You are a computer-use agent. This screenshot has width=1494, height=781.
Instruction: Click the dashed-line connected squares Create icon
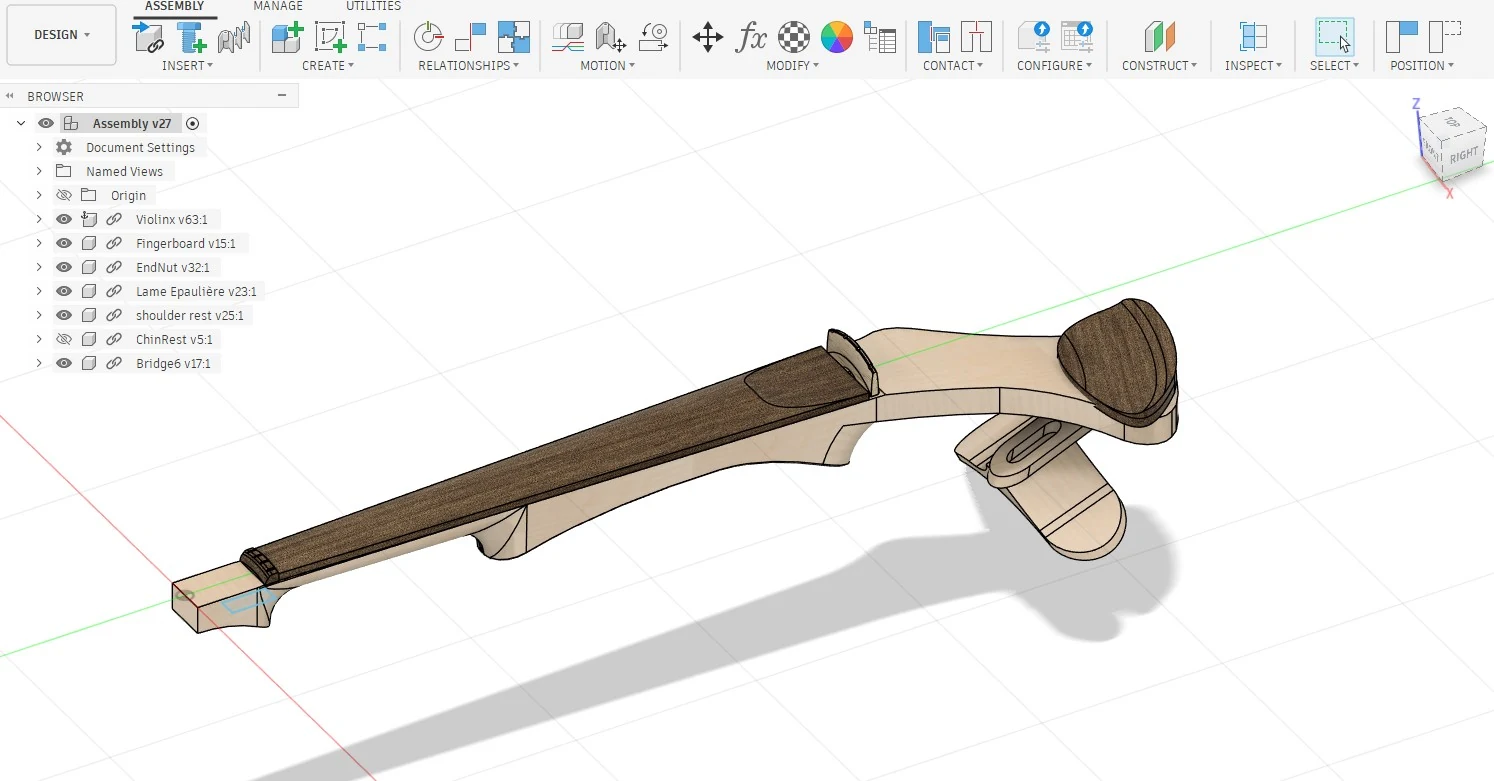(372, 37)
